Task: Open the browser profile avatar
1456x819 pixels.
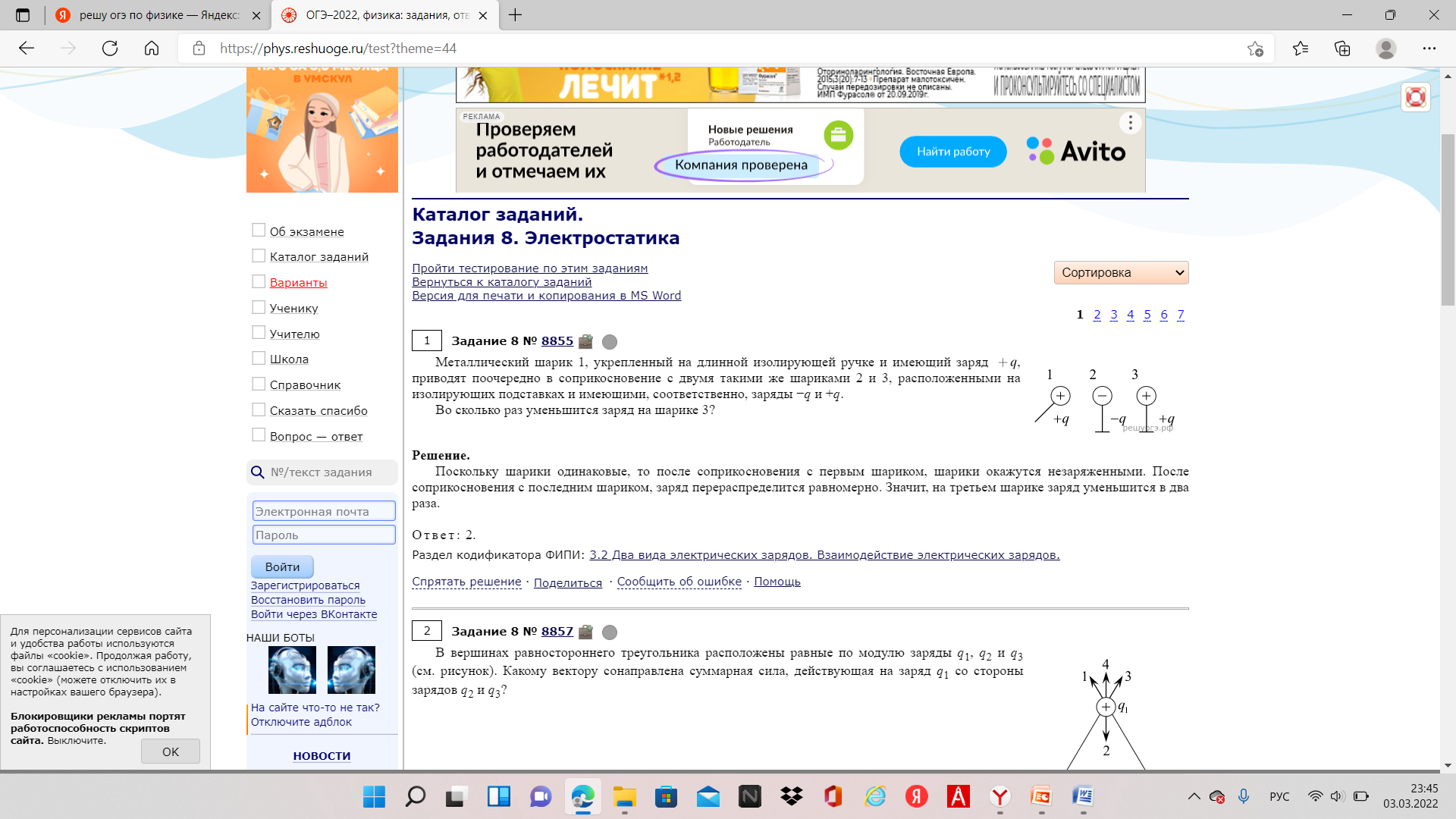Action: 1386,49
